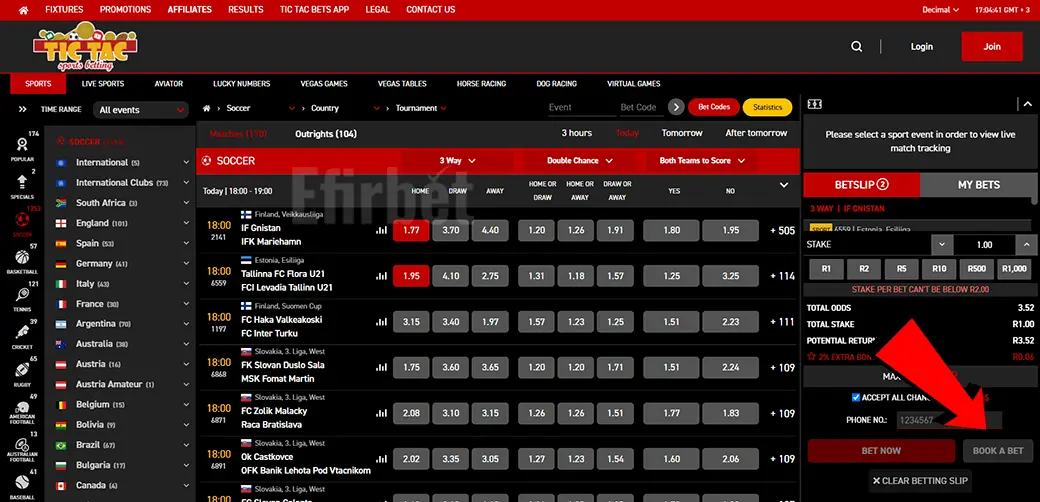Open the Popular sports sidebar icon

(x=23, y=145)
